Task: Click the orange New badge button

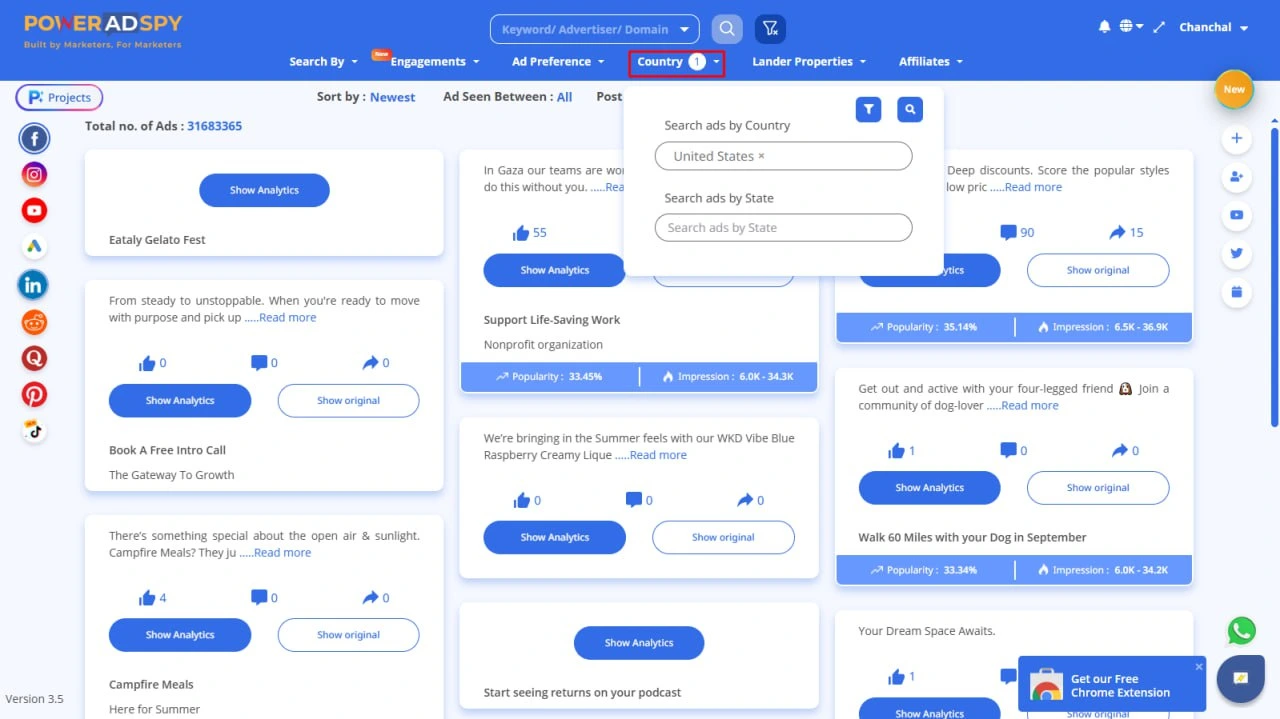Action: (x=1234, y=90)
